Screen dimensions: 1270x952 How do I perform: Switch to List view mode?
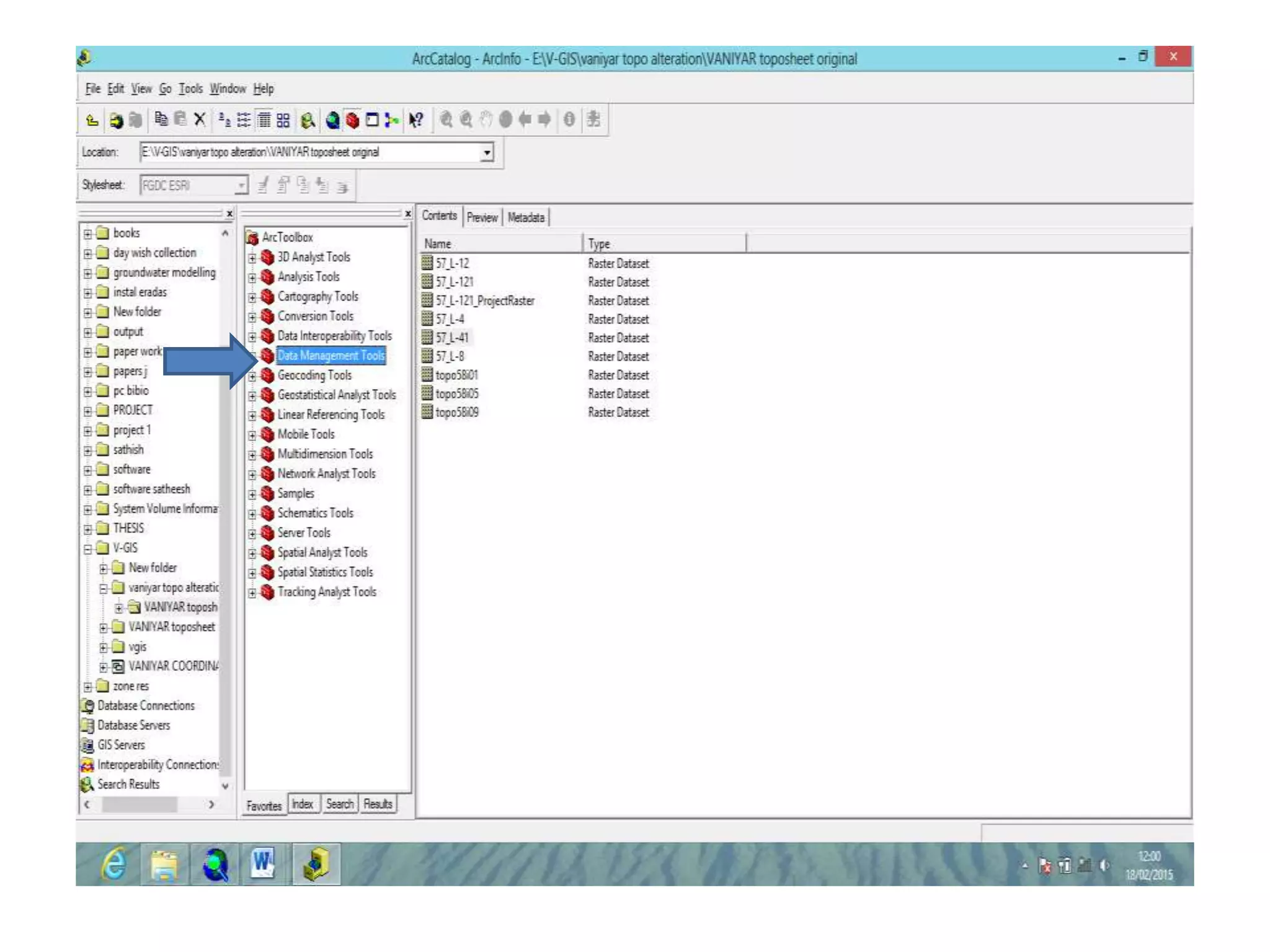click(x=244, y=120)
